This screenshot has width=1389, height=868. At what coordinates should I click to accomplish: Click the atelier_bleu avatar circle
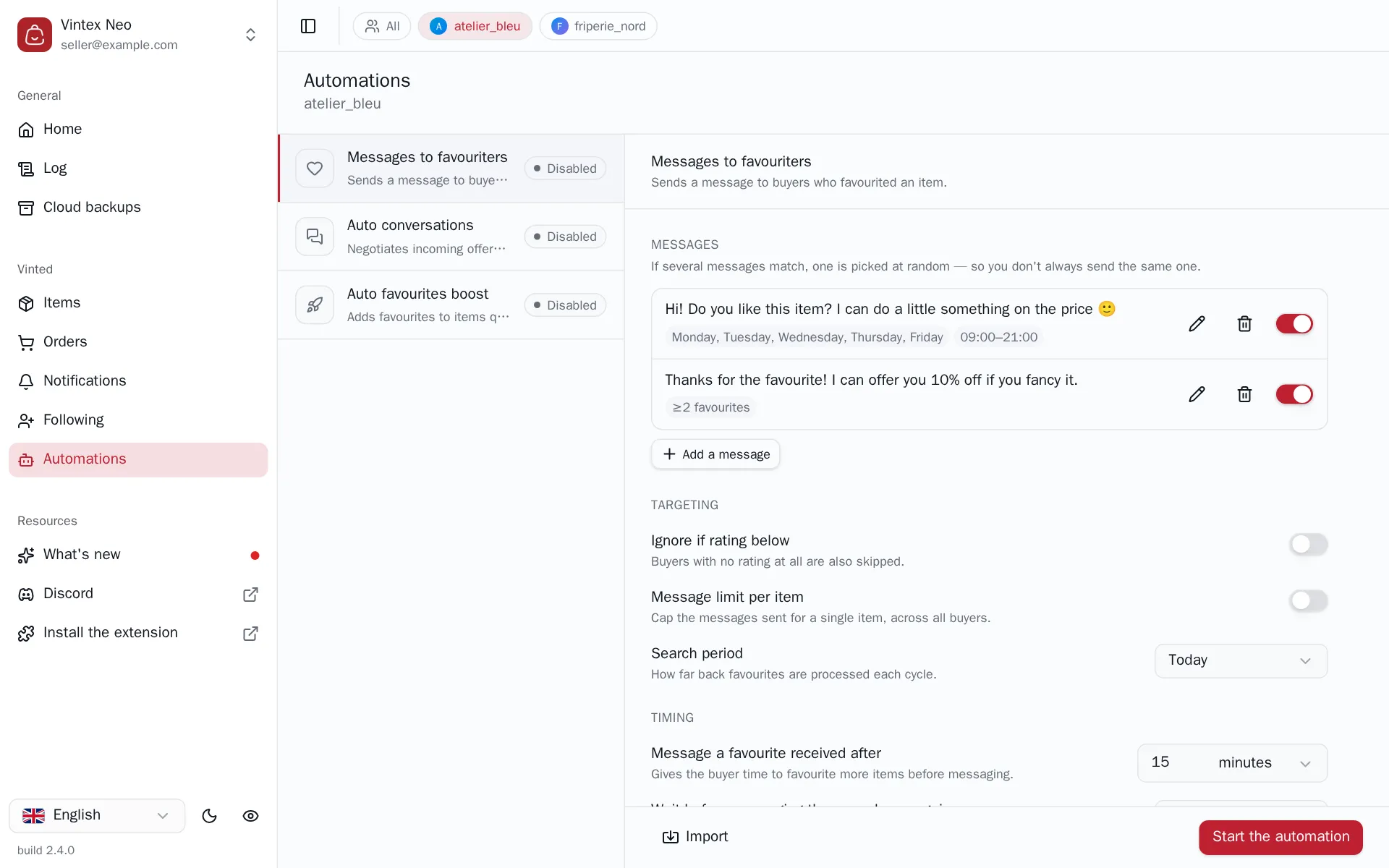pyautogui.click(x=438, y=26)
